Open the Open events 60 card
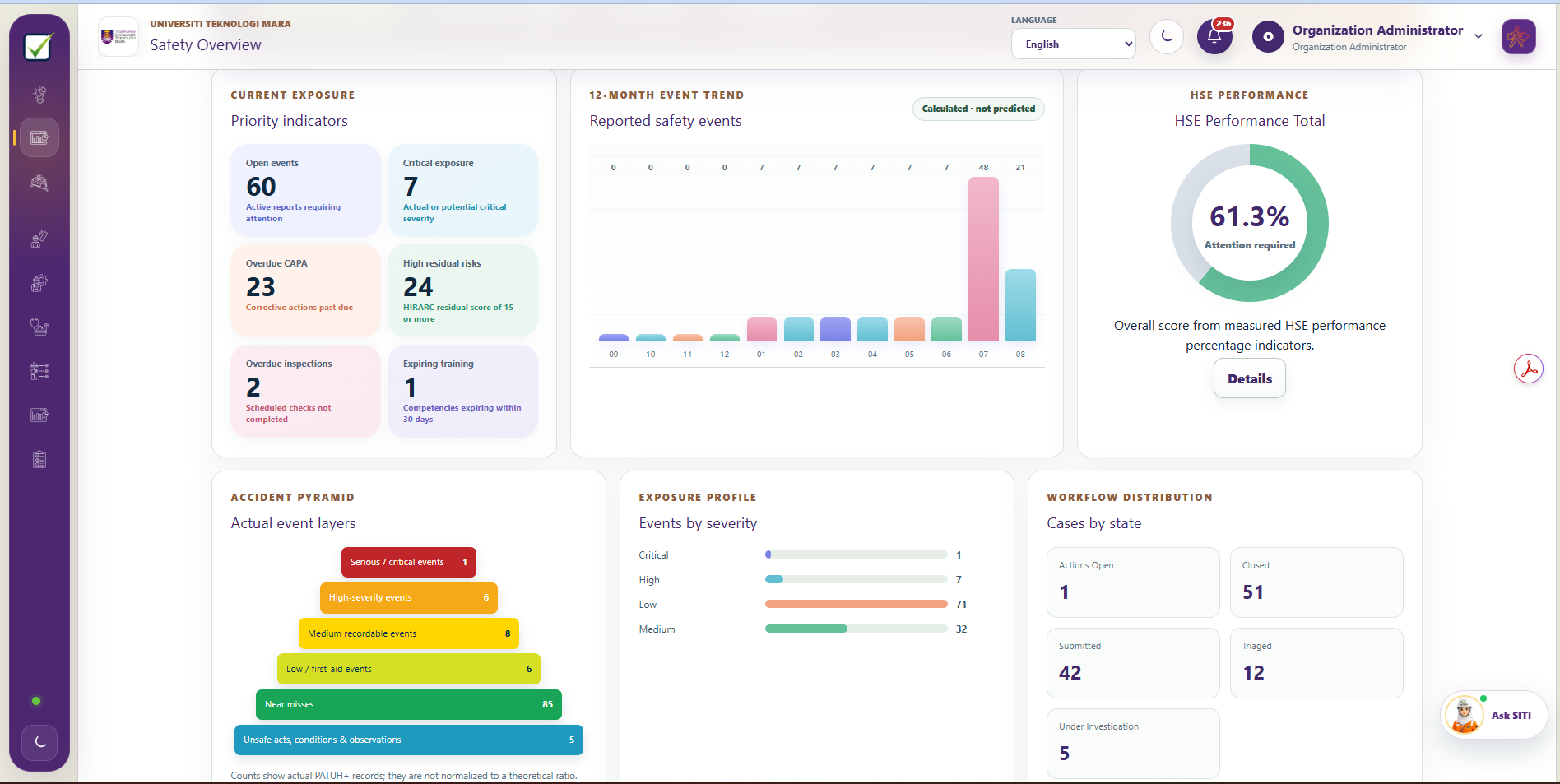This screenshot has width=1560, height=784. click(x=305, y=190)
